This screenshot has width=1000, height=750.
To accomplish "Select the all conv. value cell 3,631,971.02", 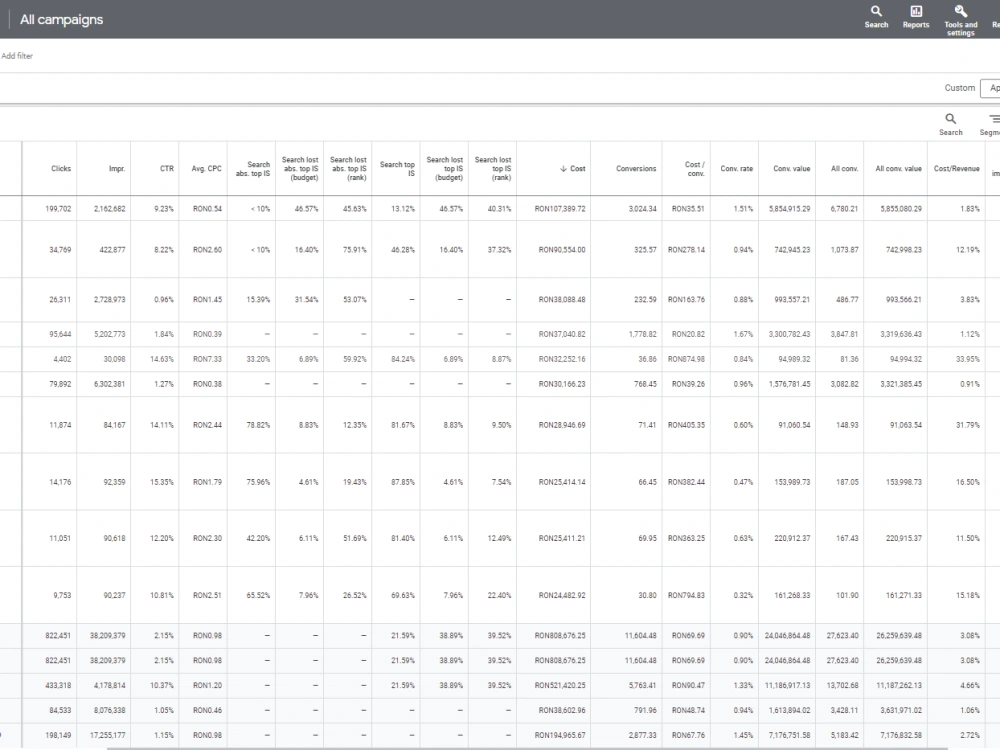I will coord(901,710).
